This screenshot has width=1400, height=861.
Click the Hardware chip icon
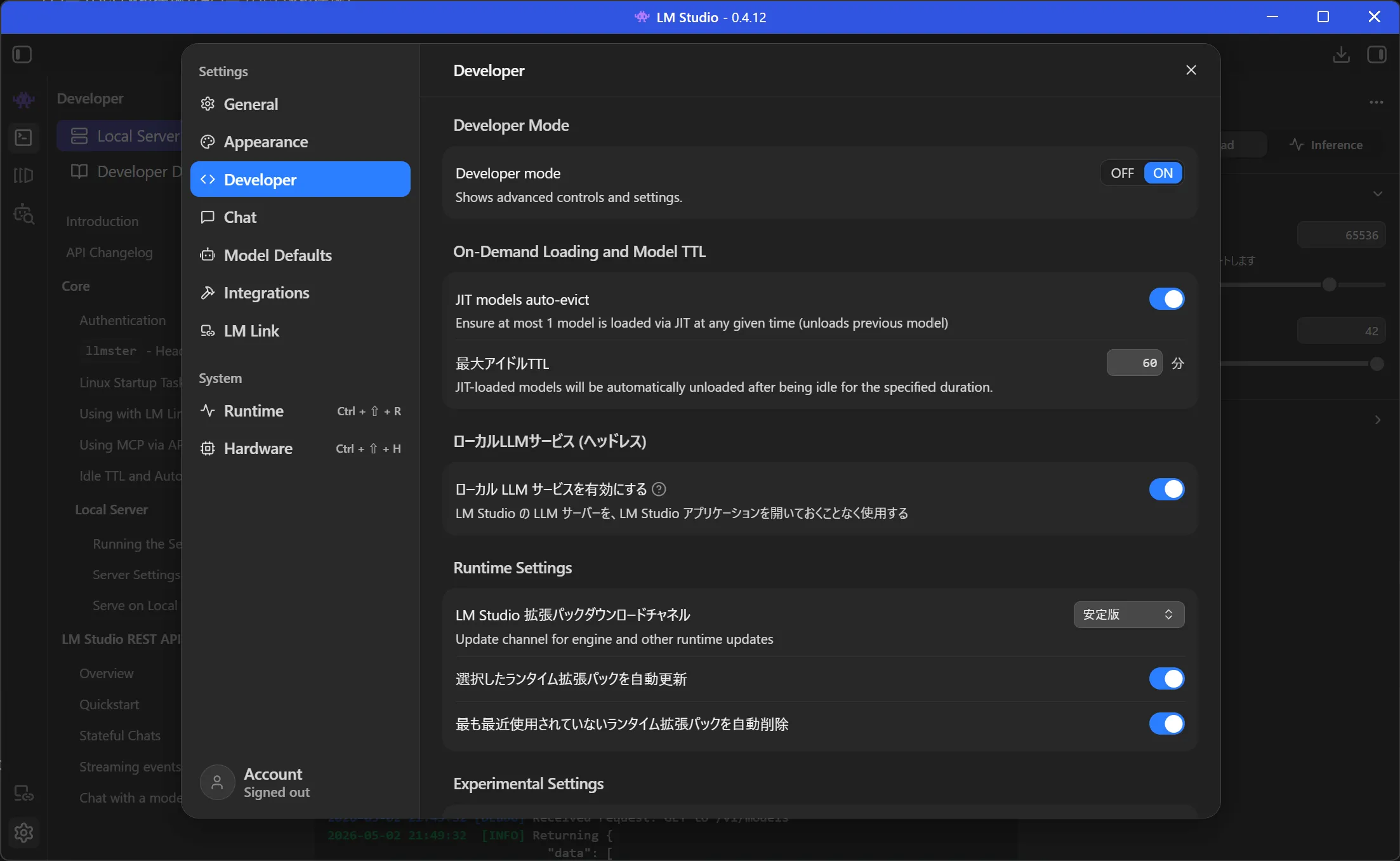click(x=208, y=448)
